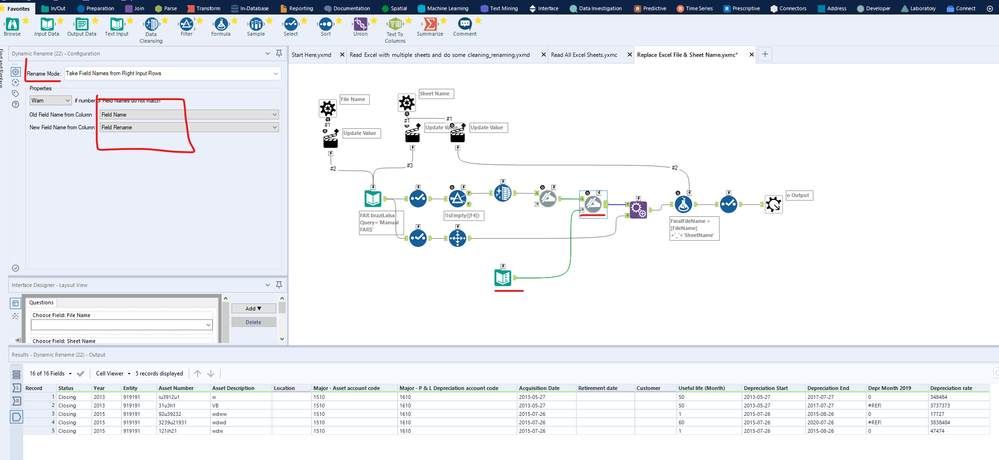The width and height of the screenshot is (999, 460).
Task: Click the Text To Columns tool
Action: coord(395,24)
